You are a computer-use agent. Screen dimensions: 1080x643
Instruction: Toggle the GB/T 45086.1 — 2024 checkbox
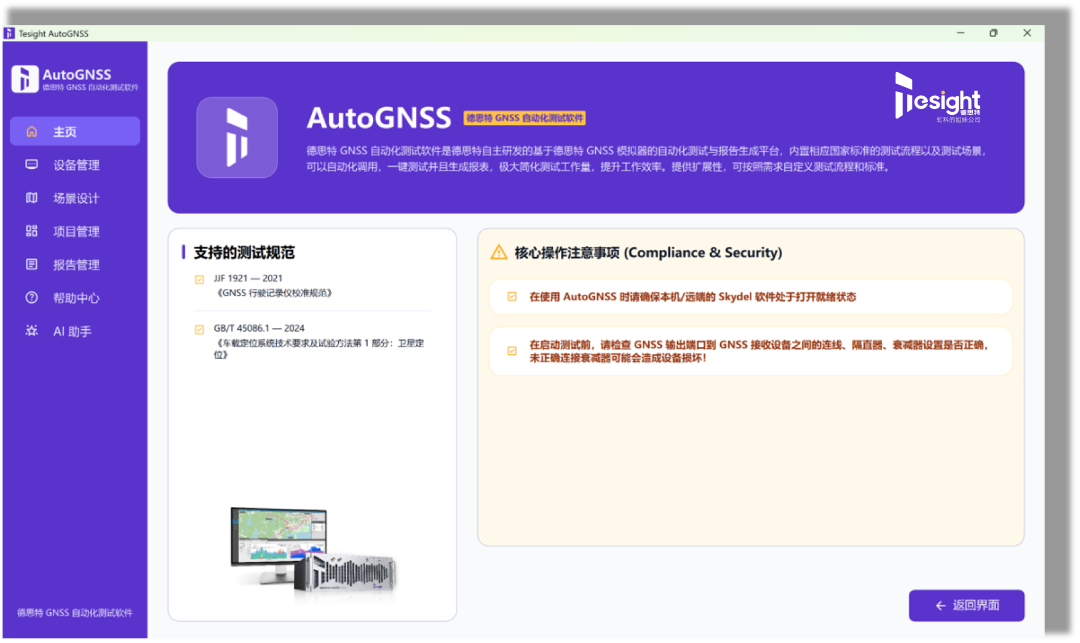point(200,330)
